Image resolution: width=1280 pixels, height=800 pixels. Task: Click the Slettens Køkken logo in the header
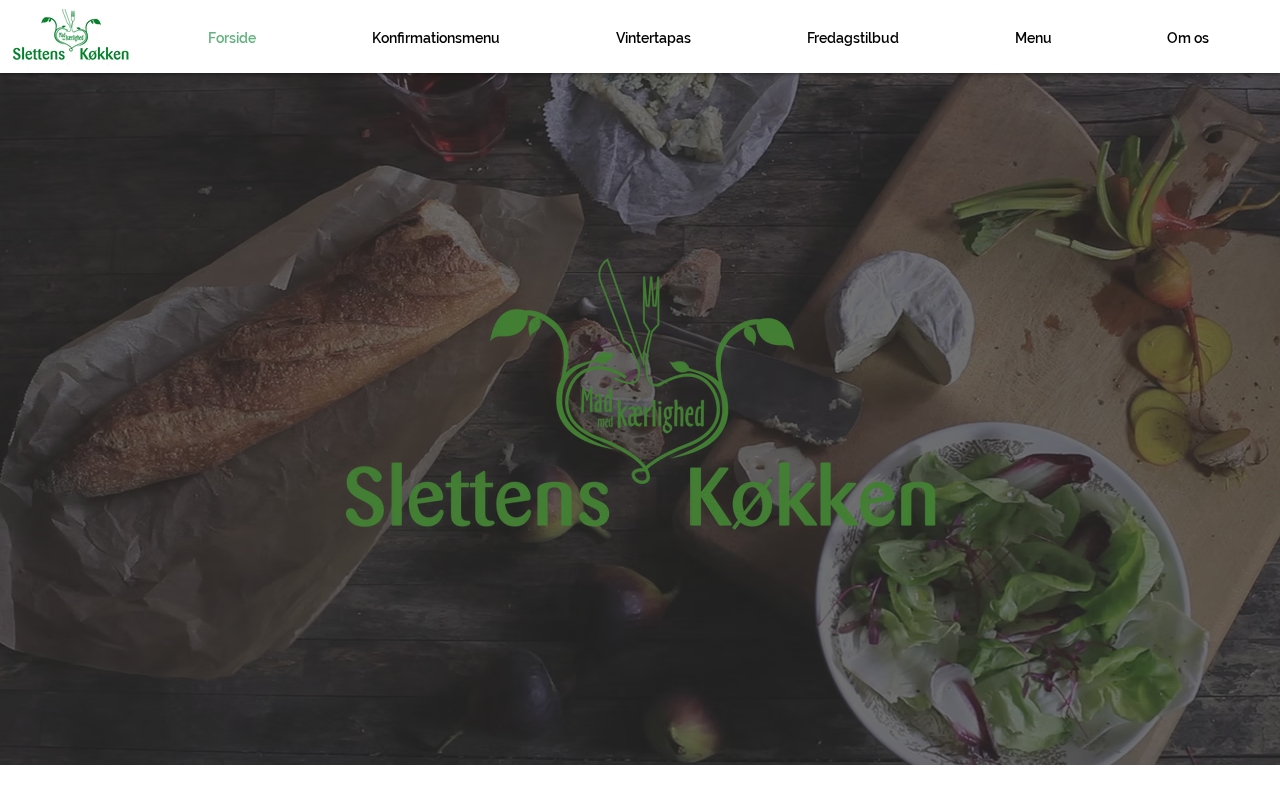point(71,36)
